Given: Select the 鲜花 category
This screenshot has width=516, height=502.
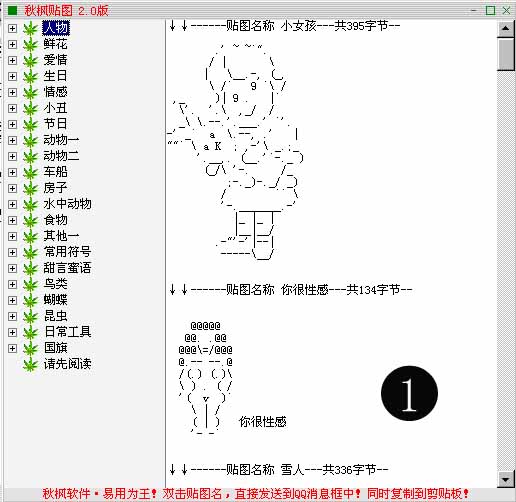Looking at the screenshot, I should tap(55, 44).
